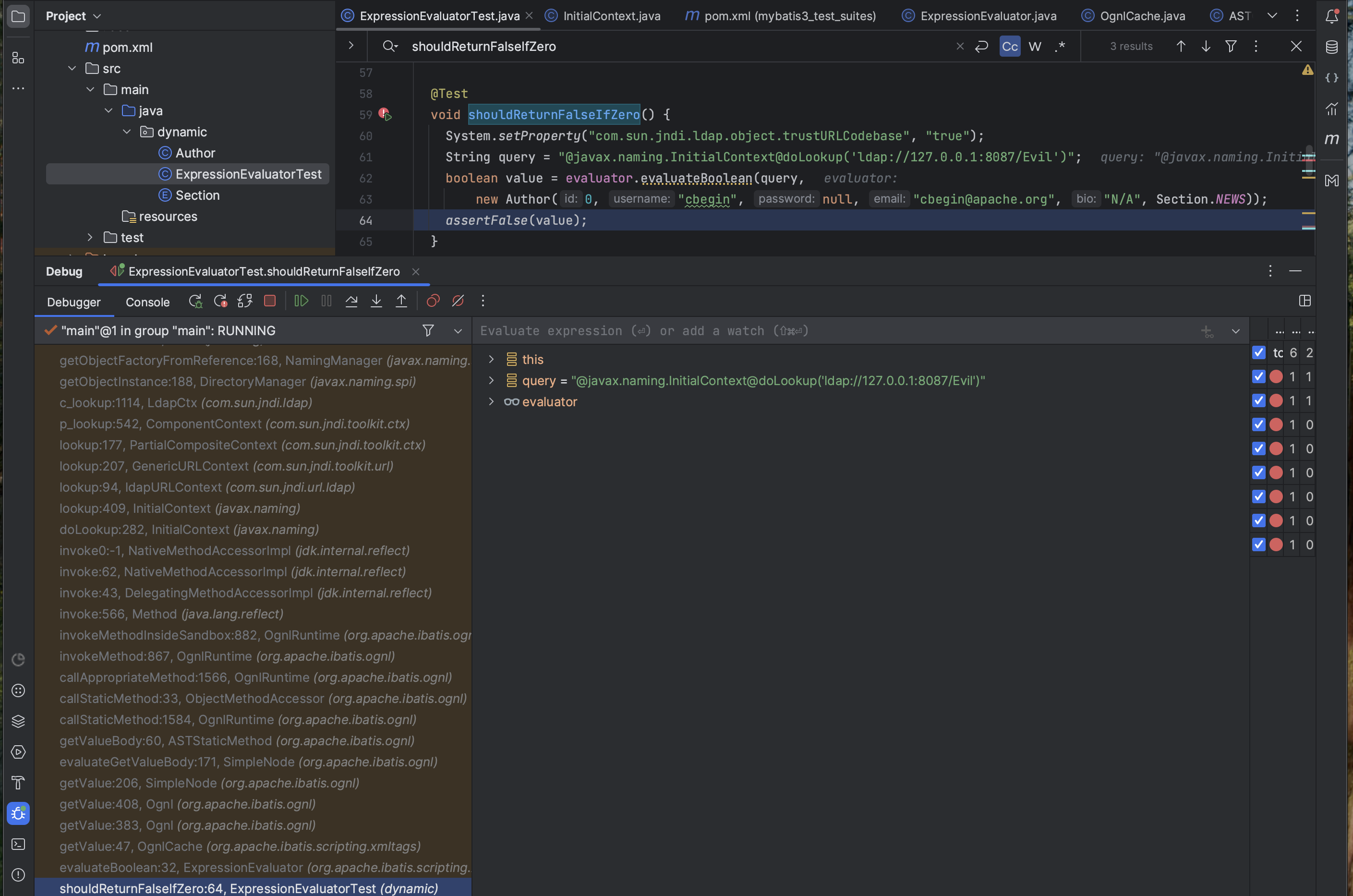1353x896 pixels.
Task: Stop the debug session
Action: (270, 301)
